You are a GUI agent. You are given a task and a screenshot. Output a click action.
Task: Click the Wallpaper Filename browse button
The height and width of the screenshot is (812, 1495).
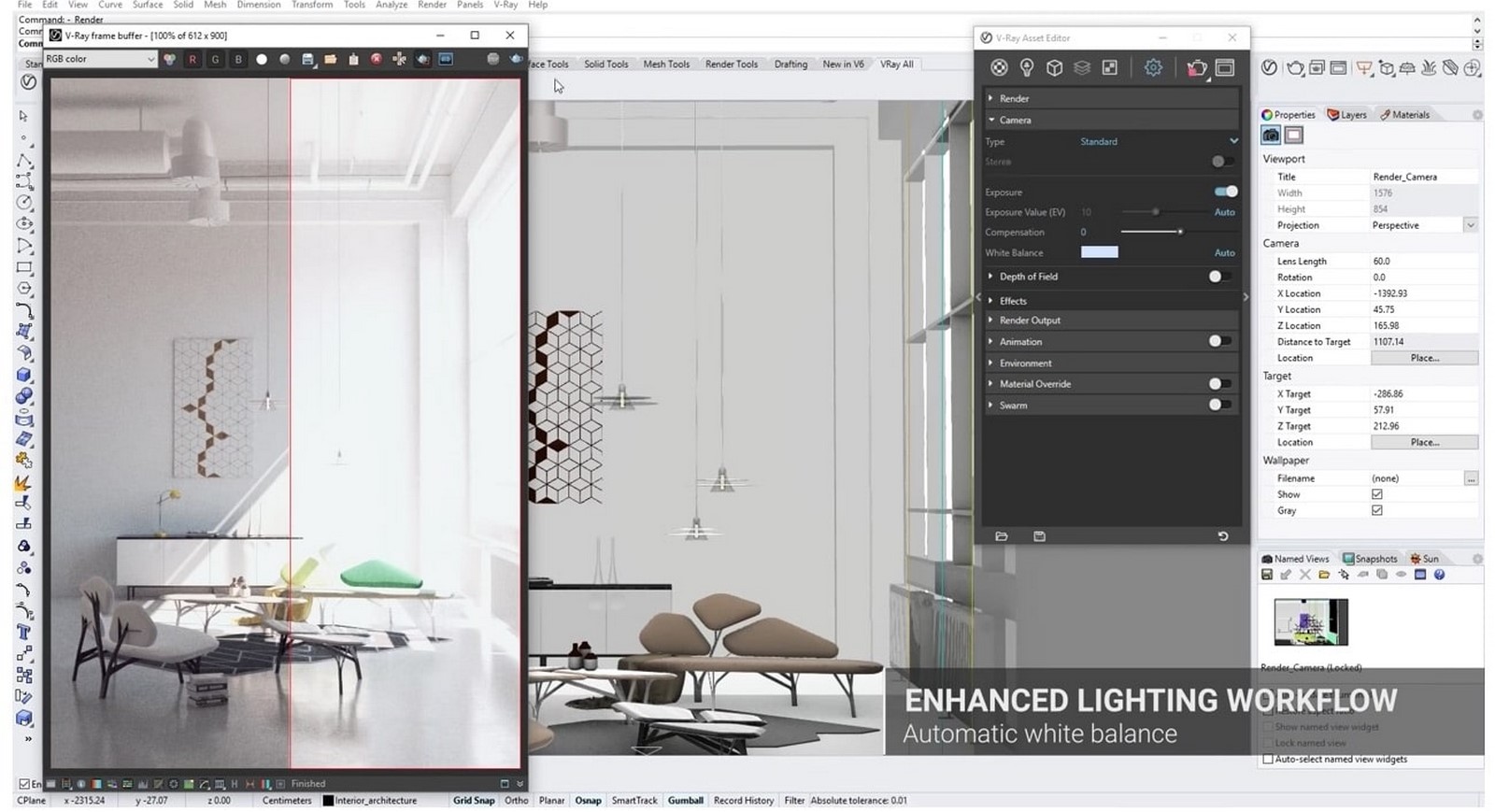click(1471, 478)
